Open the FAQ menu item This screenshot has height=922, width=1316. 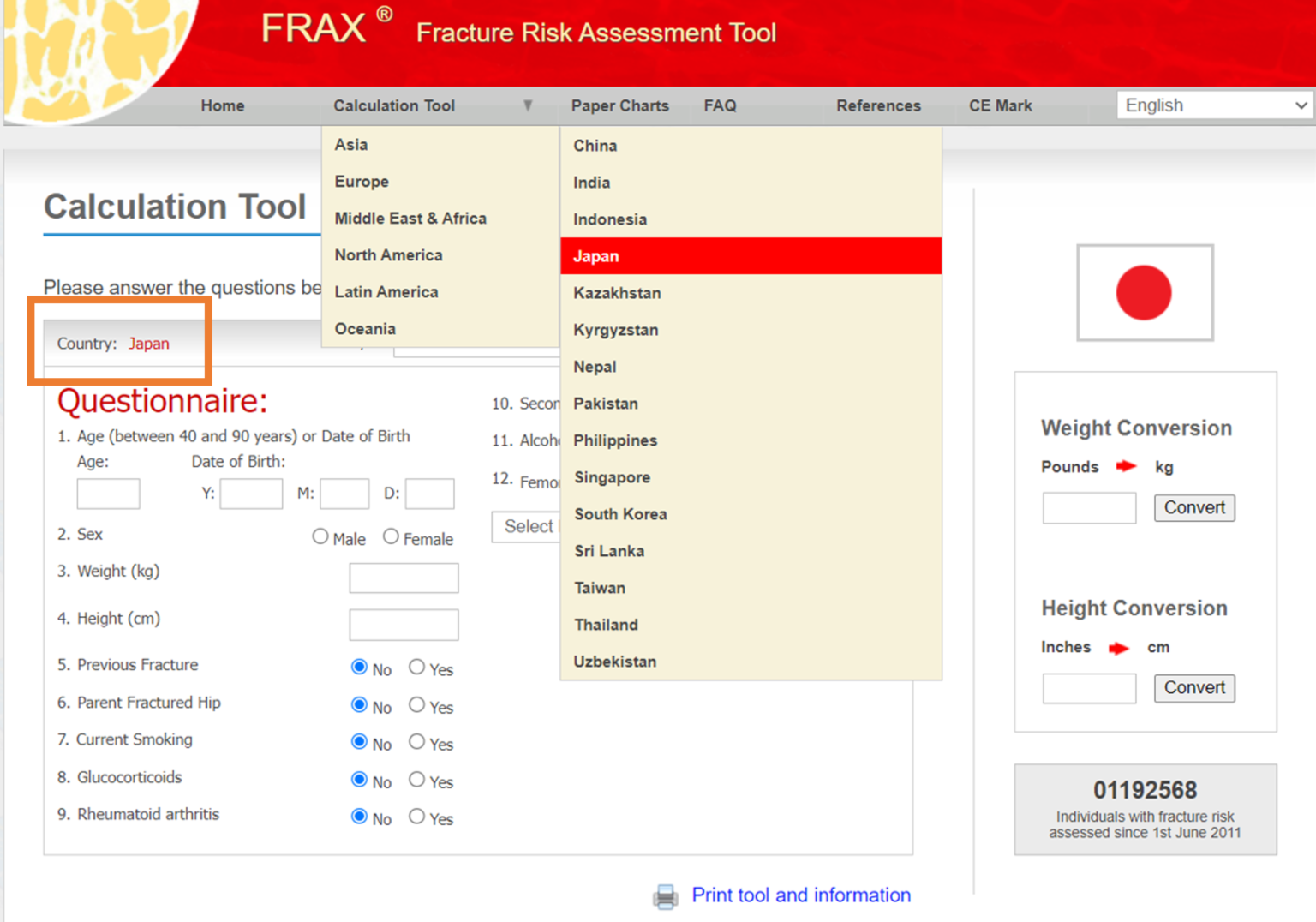point(720,105)
